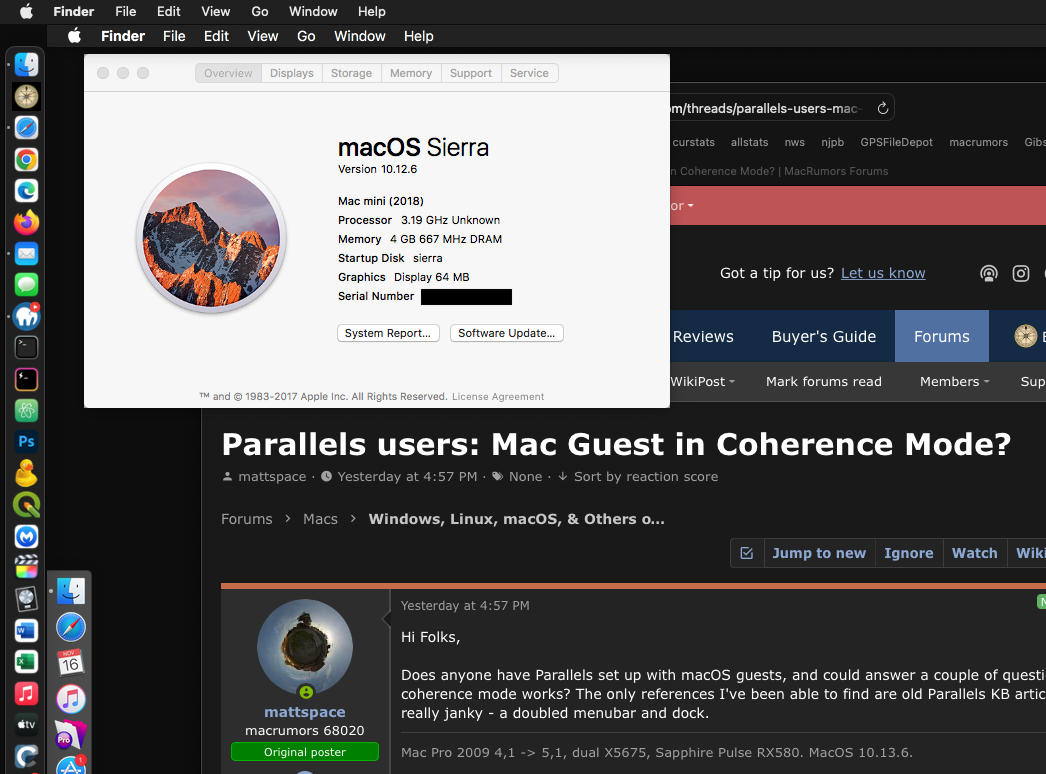Launch Microsoft Word from the dock
This screenshot has width=1046, height=774.
click(x=26, y=631)
